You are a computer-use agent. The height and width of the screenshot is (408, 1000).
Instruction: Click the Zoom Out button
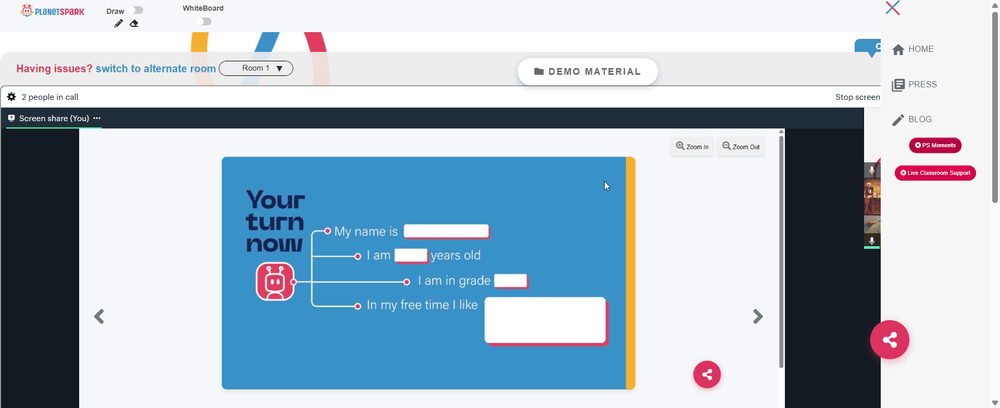point(740,147)
